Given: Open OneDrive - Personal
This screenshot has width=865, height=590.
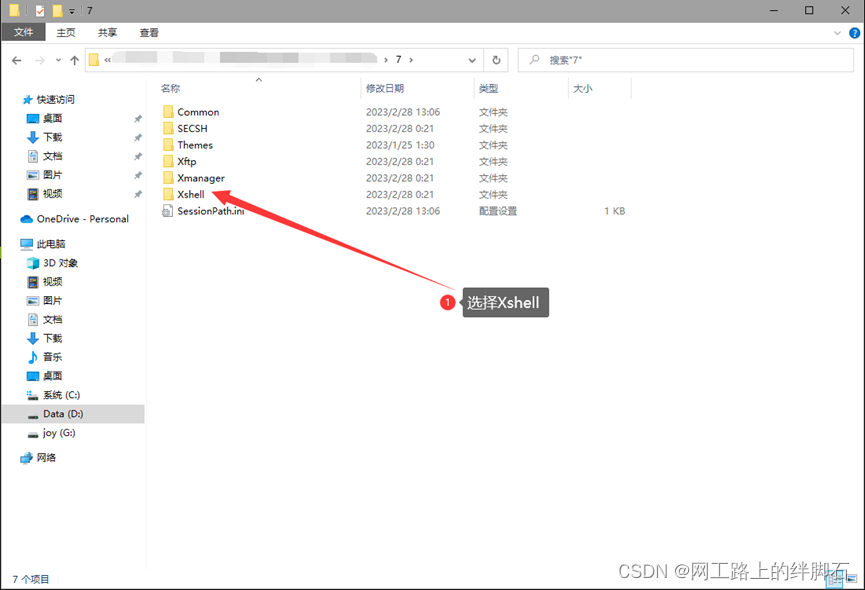Looking at the screenshot, I should [82, 219].
